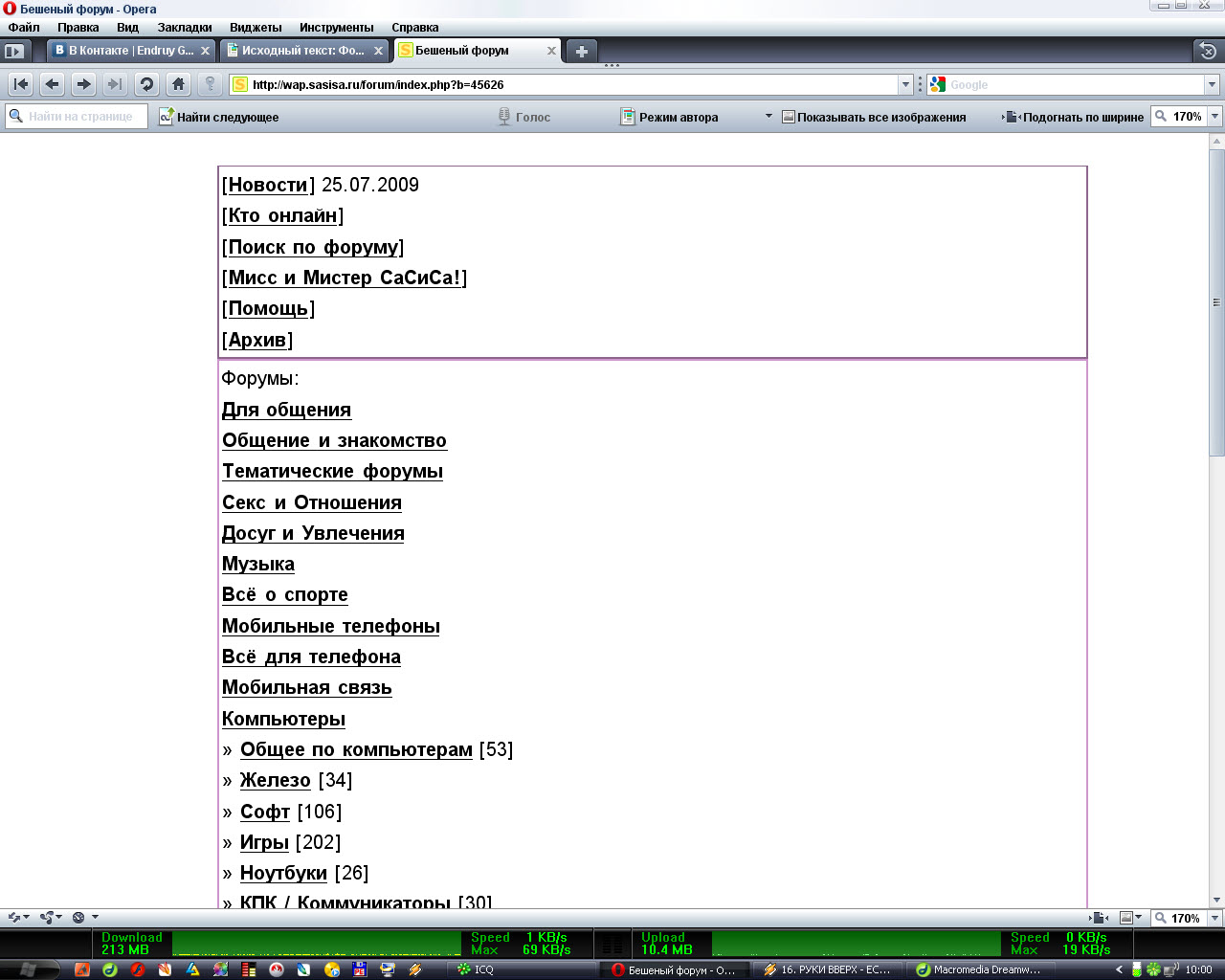The height and width of the screenshot is (980, 1225).
Task: Click the vertical page scrollbar thumb
Action: (1216, 301)
